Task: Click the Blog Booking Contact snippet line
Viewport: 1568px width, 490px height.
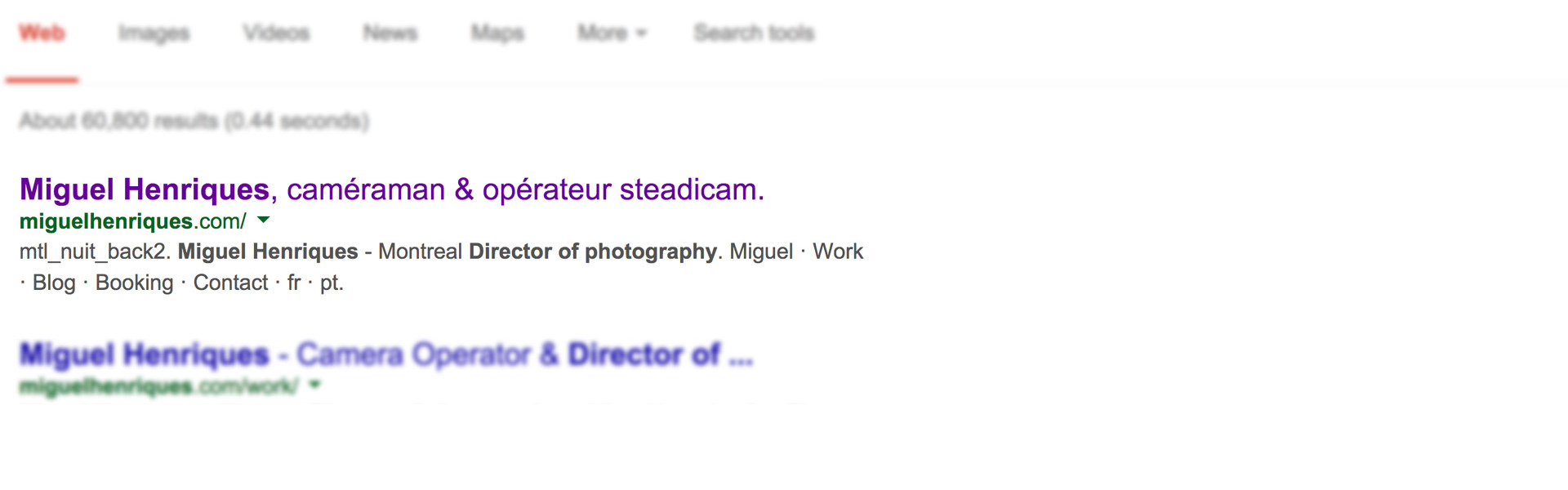Action: (181, 283)
